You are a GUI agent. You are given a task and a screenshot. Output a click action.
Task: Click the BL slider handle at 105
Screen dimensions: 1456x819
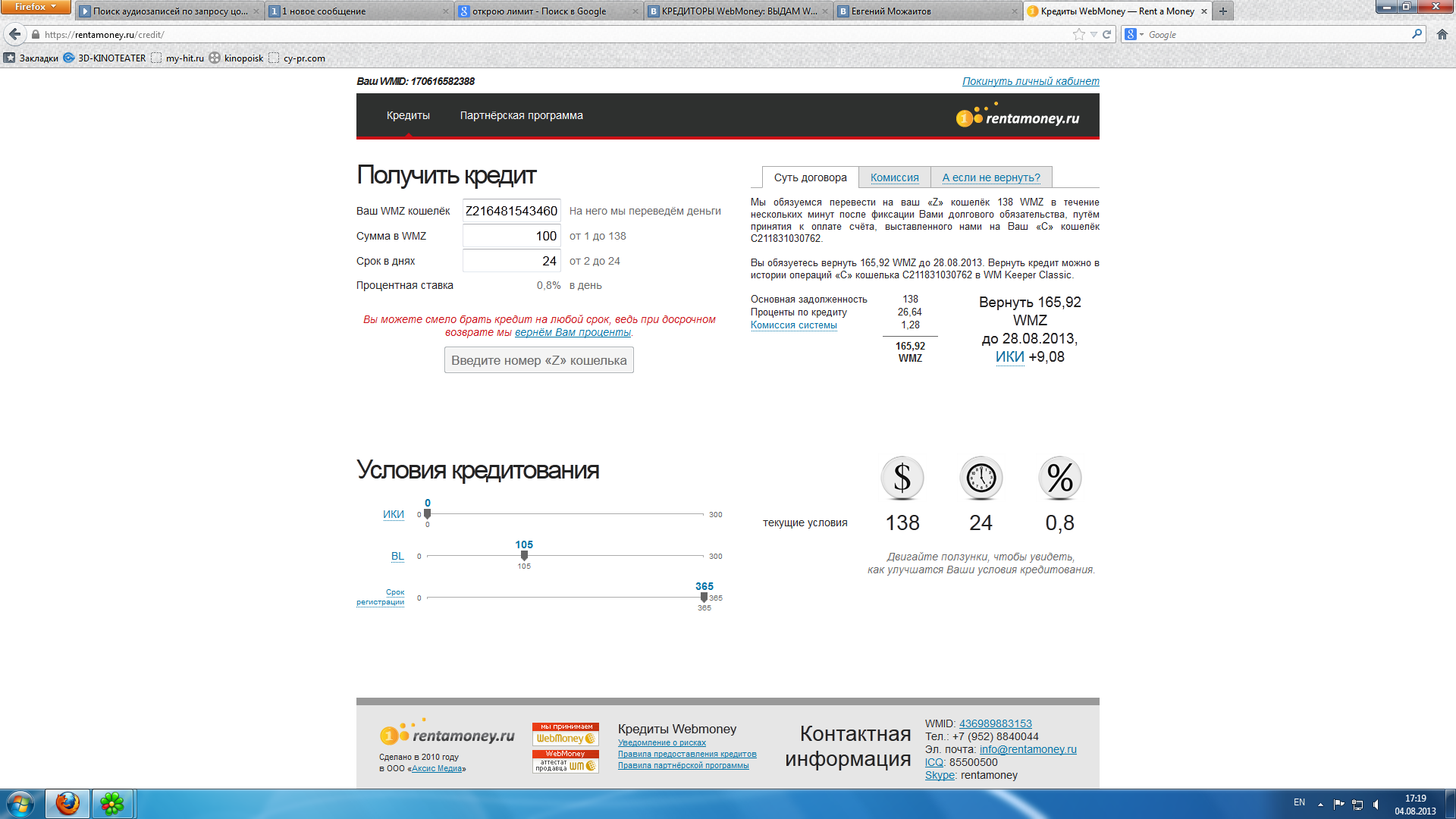click(524, 556)
